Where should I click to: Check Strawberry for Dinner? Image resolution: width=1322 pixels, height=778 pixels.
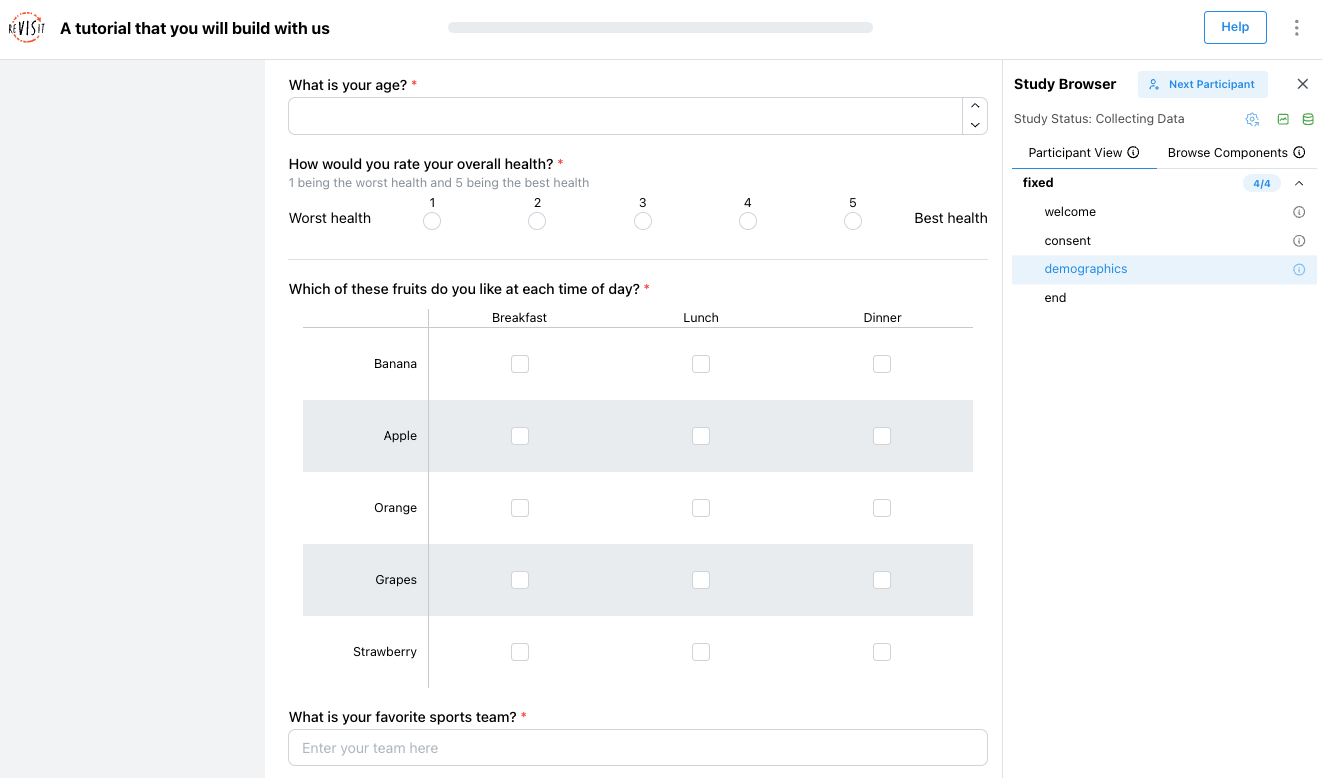click(882, 652)
